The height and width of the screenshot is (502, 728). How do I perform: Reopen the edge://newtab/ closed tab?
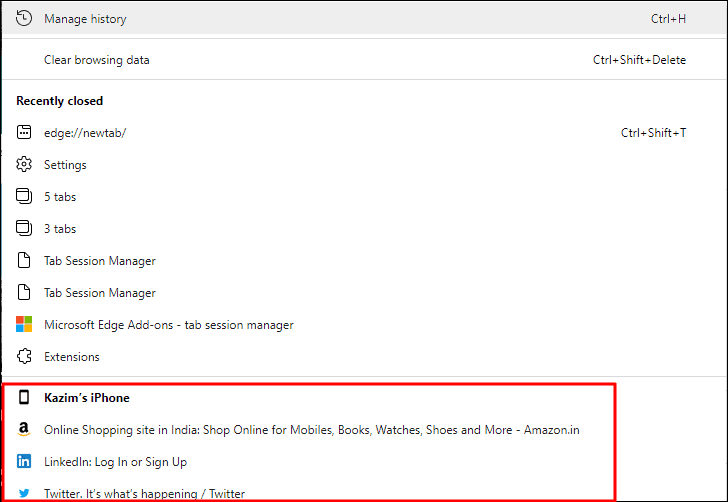364,133
